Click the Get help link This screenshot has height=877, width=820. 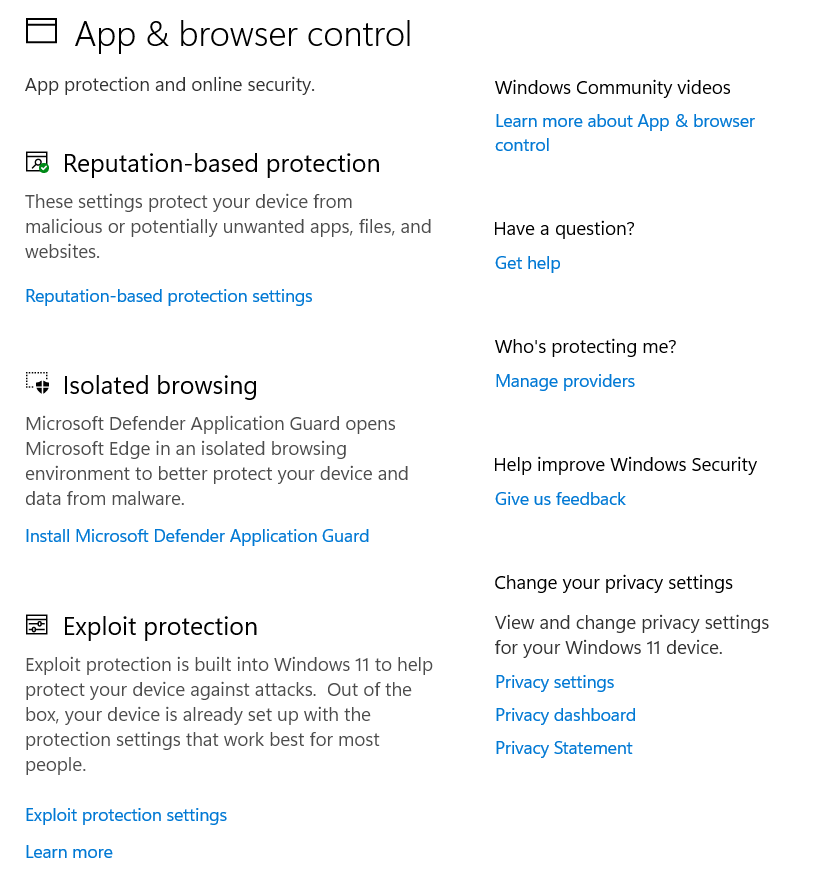coord(527,263)
